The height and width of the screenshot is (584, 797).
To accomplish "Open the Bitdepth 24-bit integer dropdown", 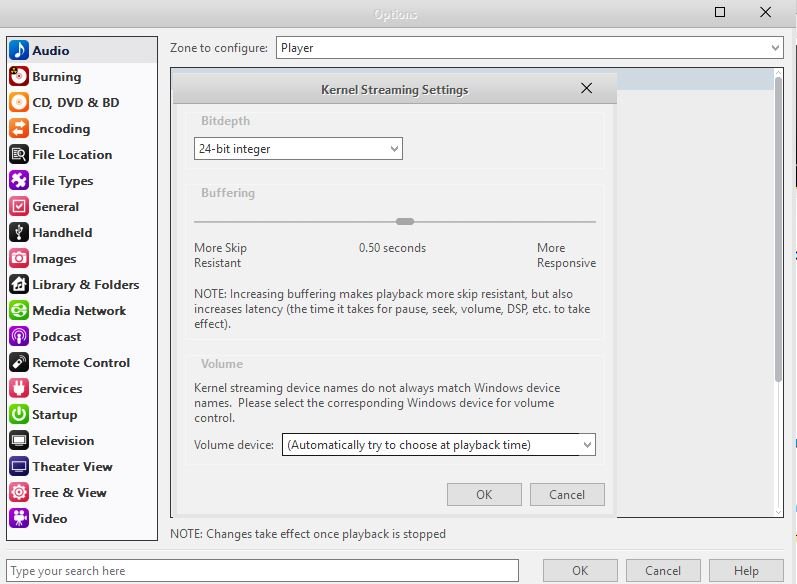I will point(298,149).
